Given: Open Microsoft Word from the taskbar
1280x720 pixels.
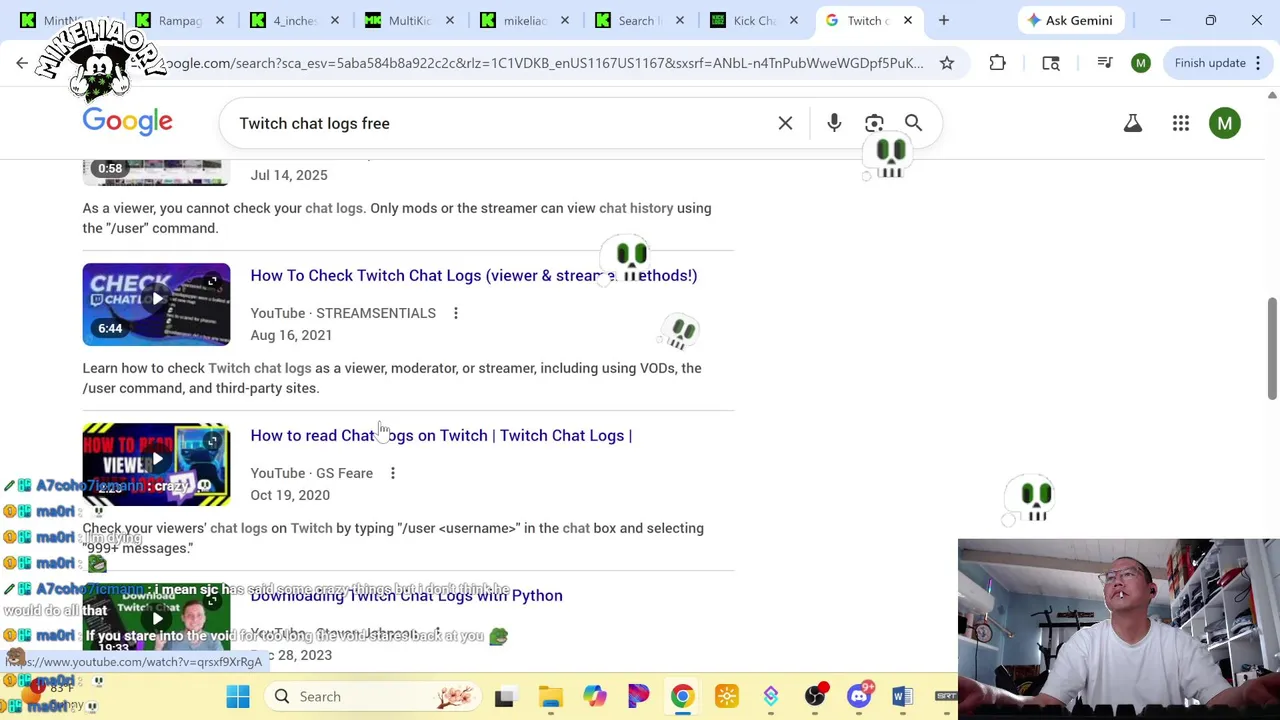Looking at the screenshot, I should [x=902, y=696].
